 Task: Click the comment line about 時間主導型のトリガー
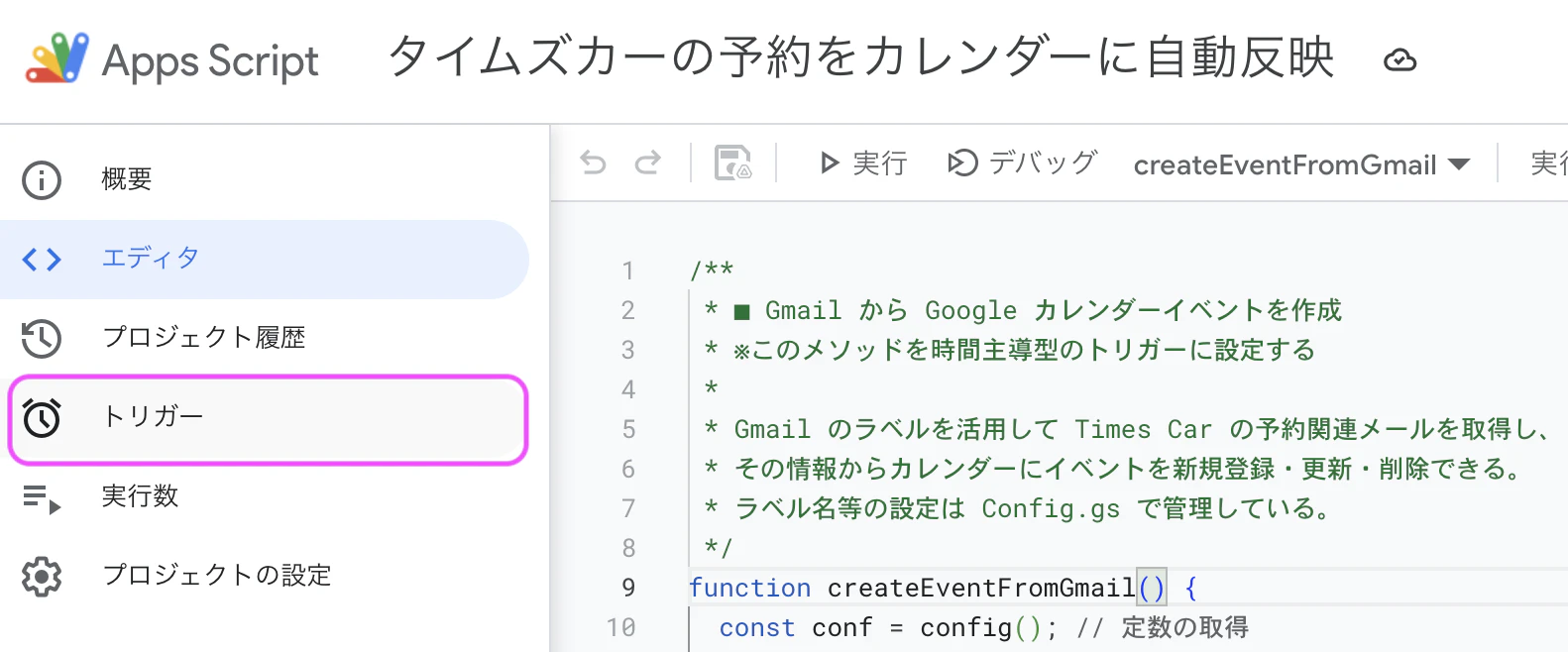pos(1009,350)
